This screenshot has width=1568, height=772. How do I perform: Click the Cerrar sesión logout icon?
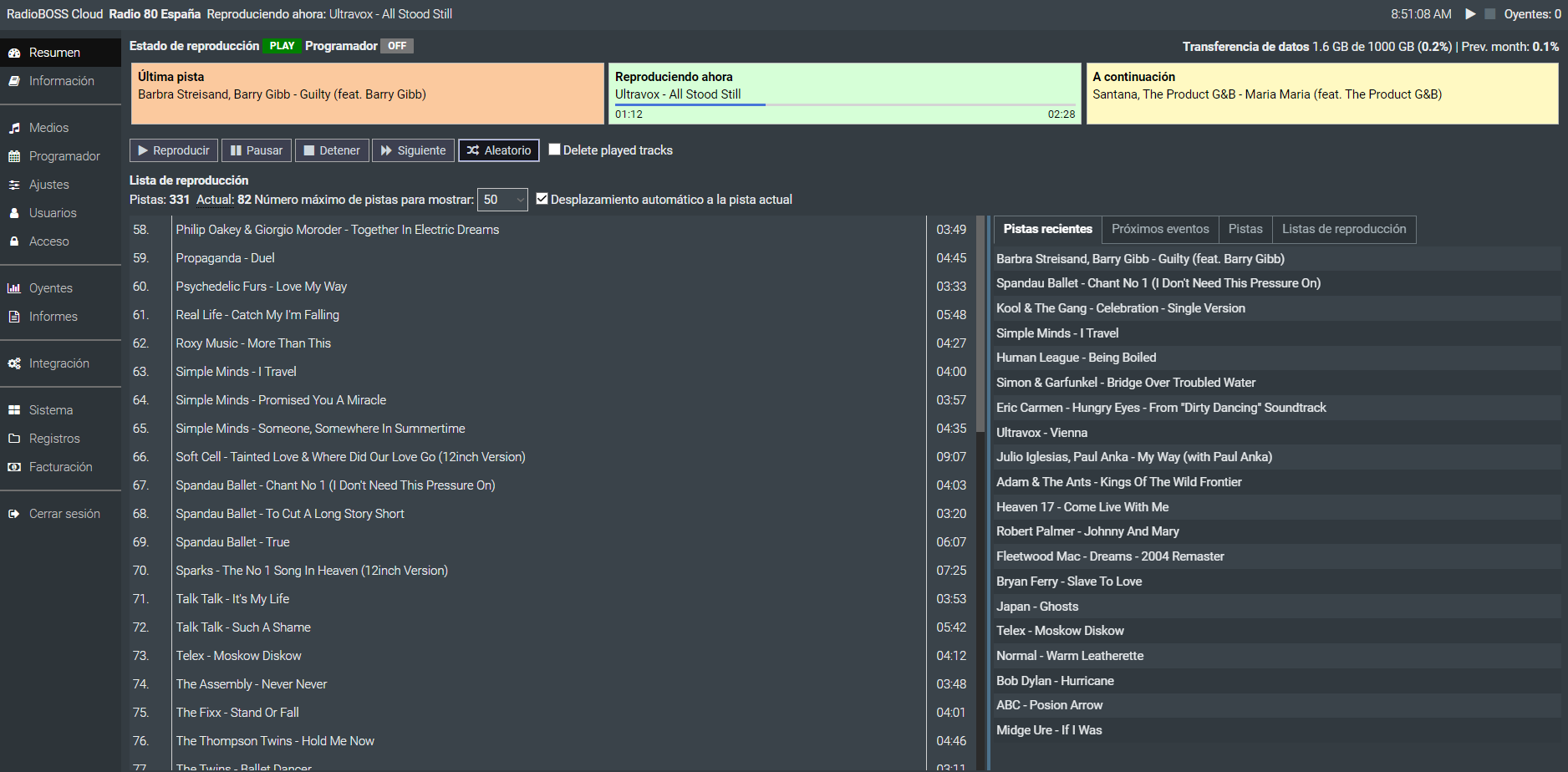(x=14, y=514)
